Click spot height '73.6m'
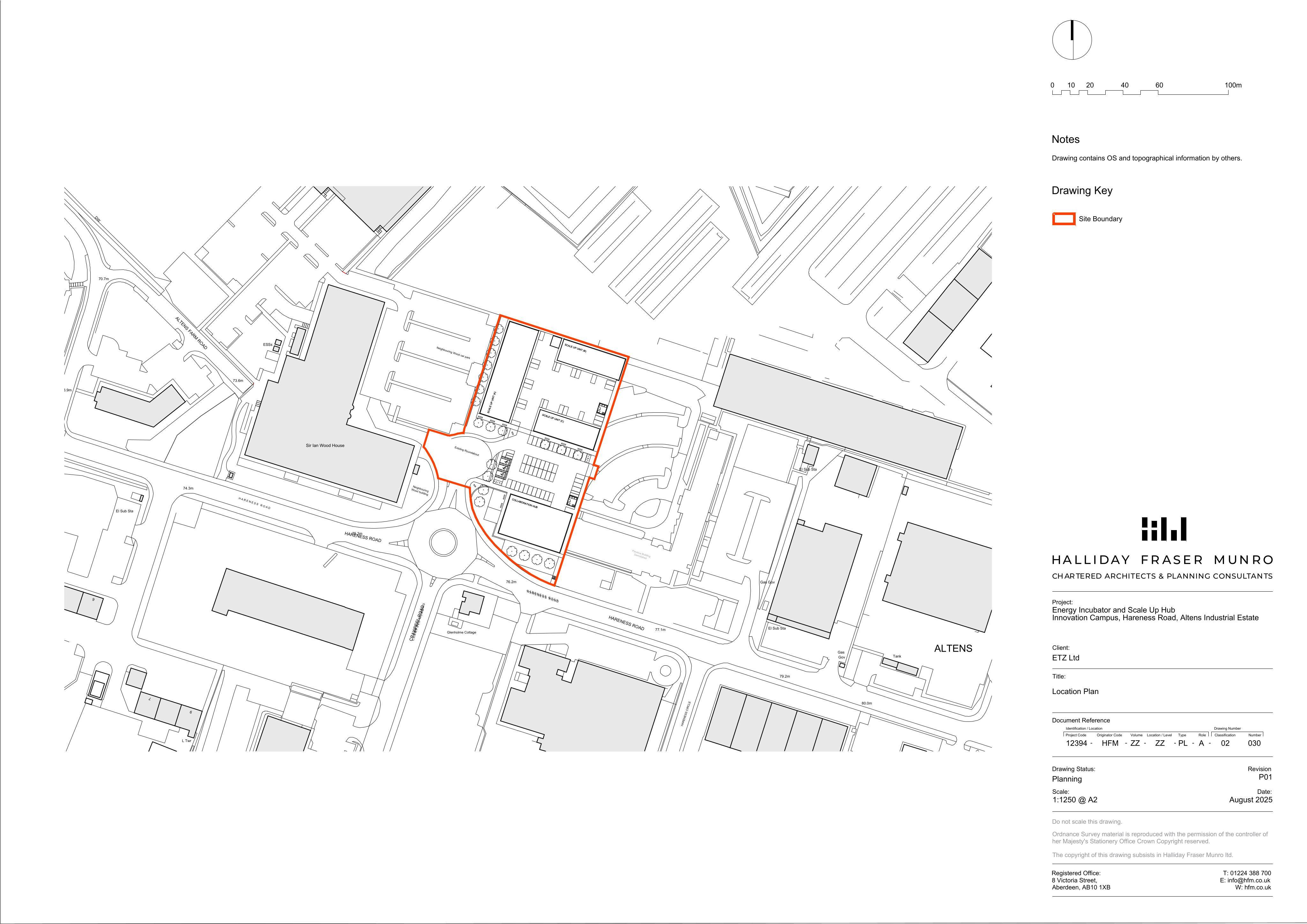 click(x=238, y=381)
